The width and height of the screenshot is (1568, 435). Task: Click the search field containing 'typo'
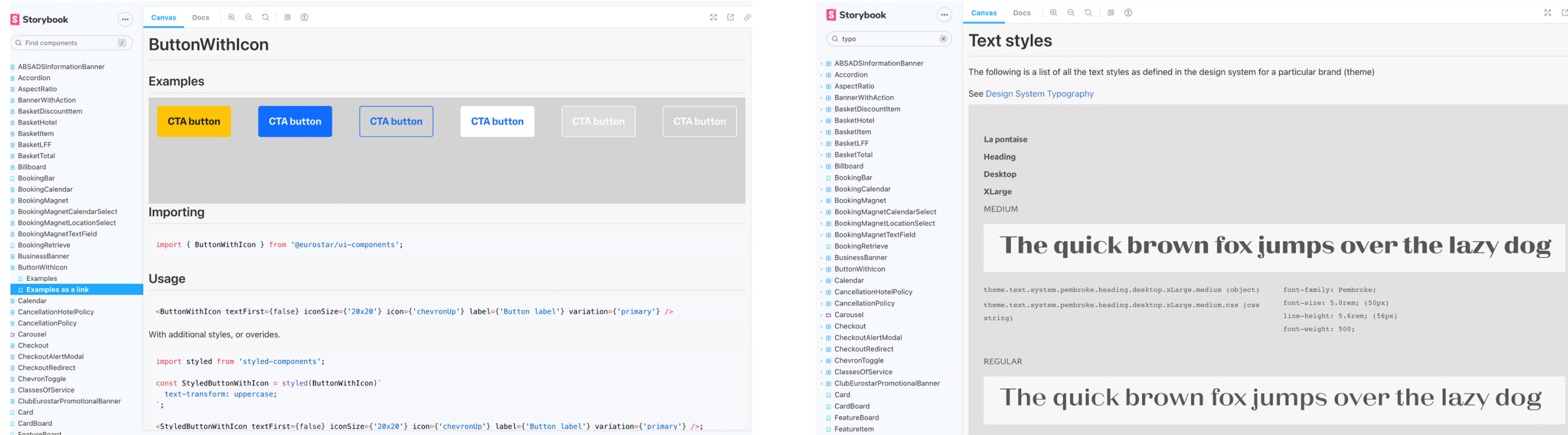(x=889, y=39)
